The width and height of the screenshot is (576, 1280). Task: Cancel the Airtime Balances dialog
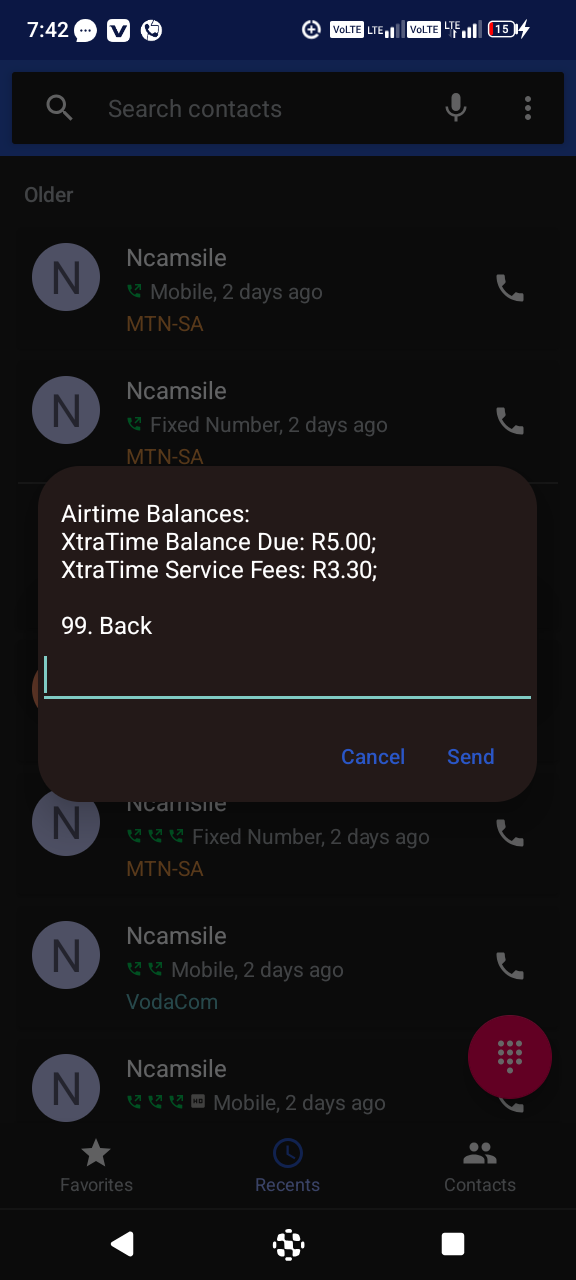tap(373, 757)
